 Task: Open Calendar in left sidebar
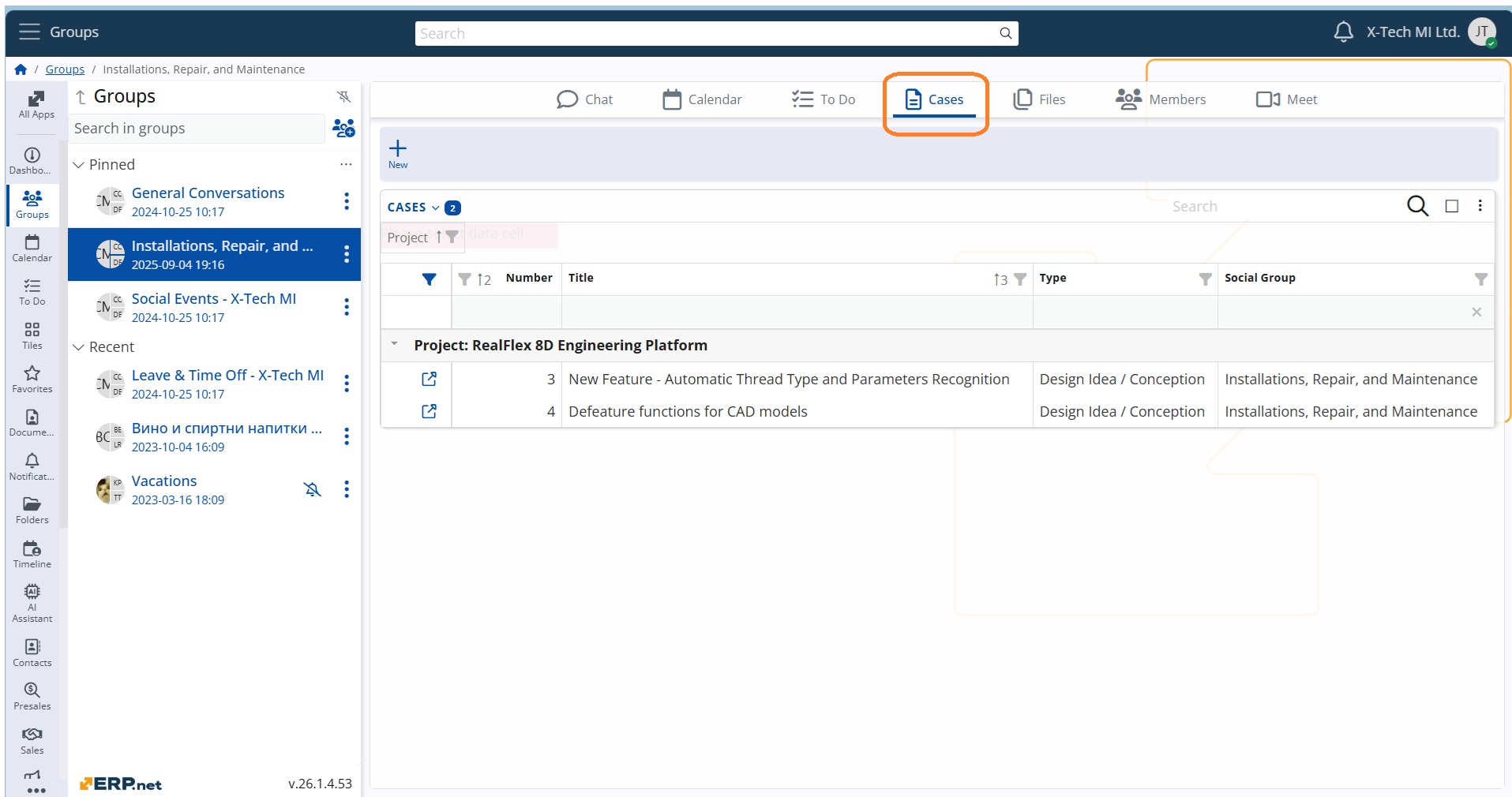(x=32, y=249)
